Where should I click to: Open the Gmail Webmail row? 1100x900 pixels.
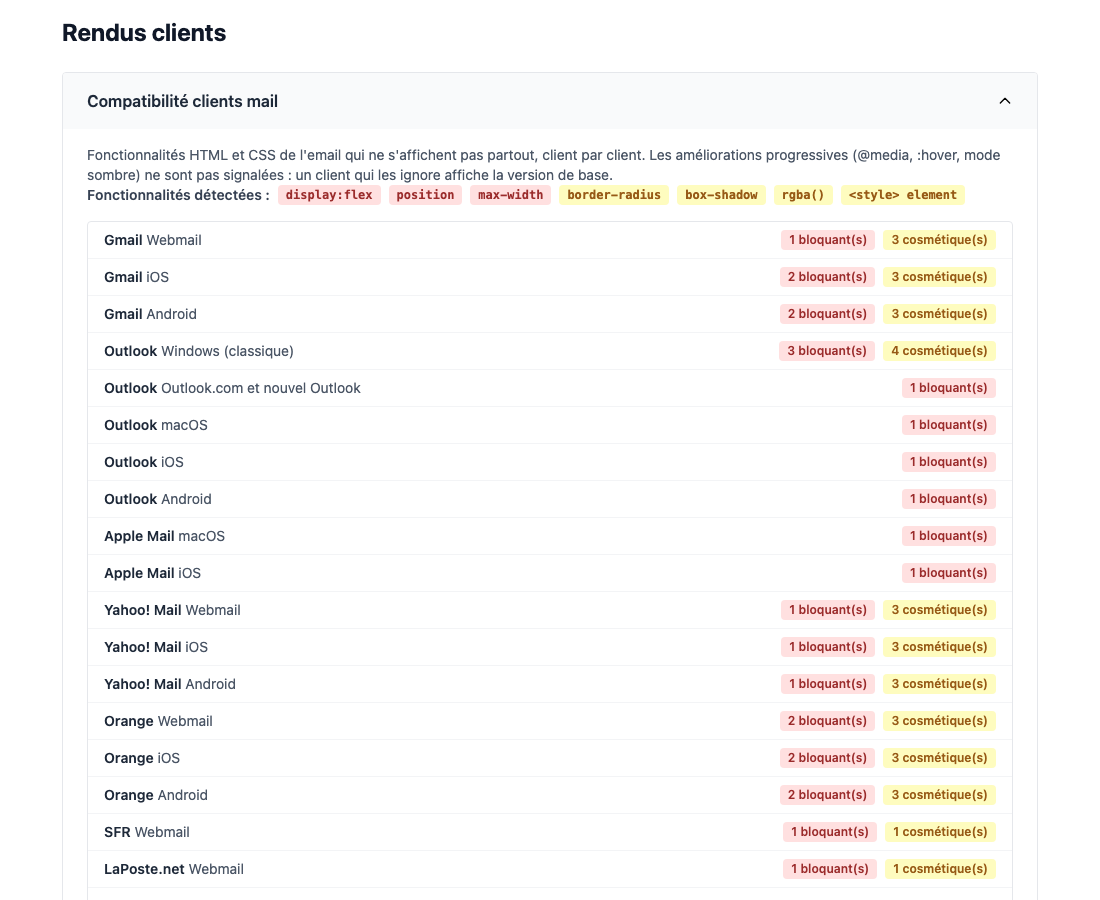(549, 241)
